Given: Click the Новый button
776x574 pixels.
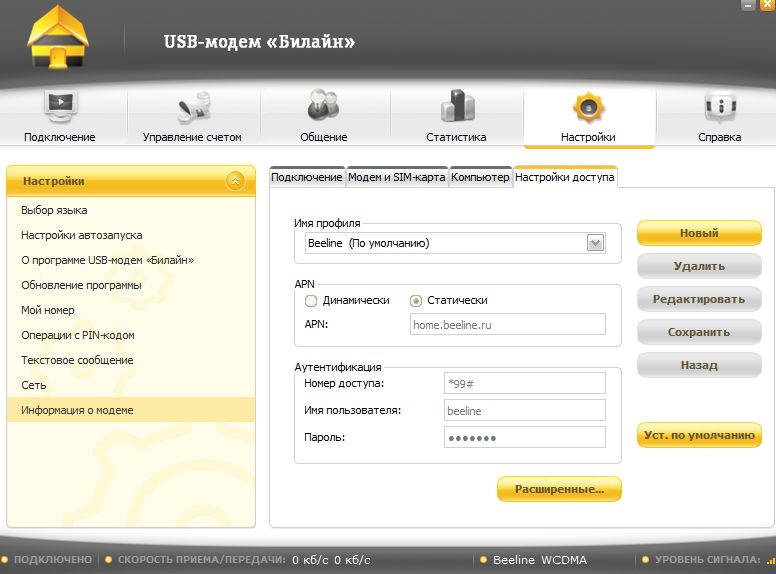Looking at the screenshot, I should (x=699, y=233).
